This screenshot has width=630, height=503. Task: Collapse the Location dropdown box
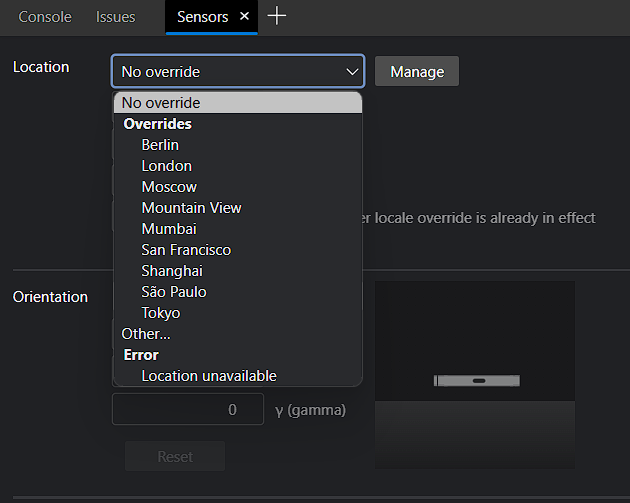pyautogui.click(x=238, y=71)
